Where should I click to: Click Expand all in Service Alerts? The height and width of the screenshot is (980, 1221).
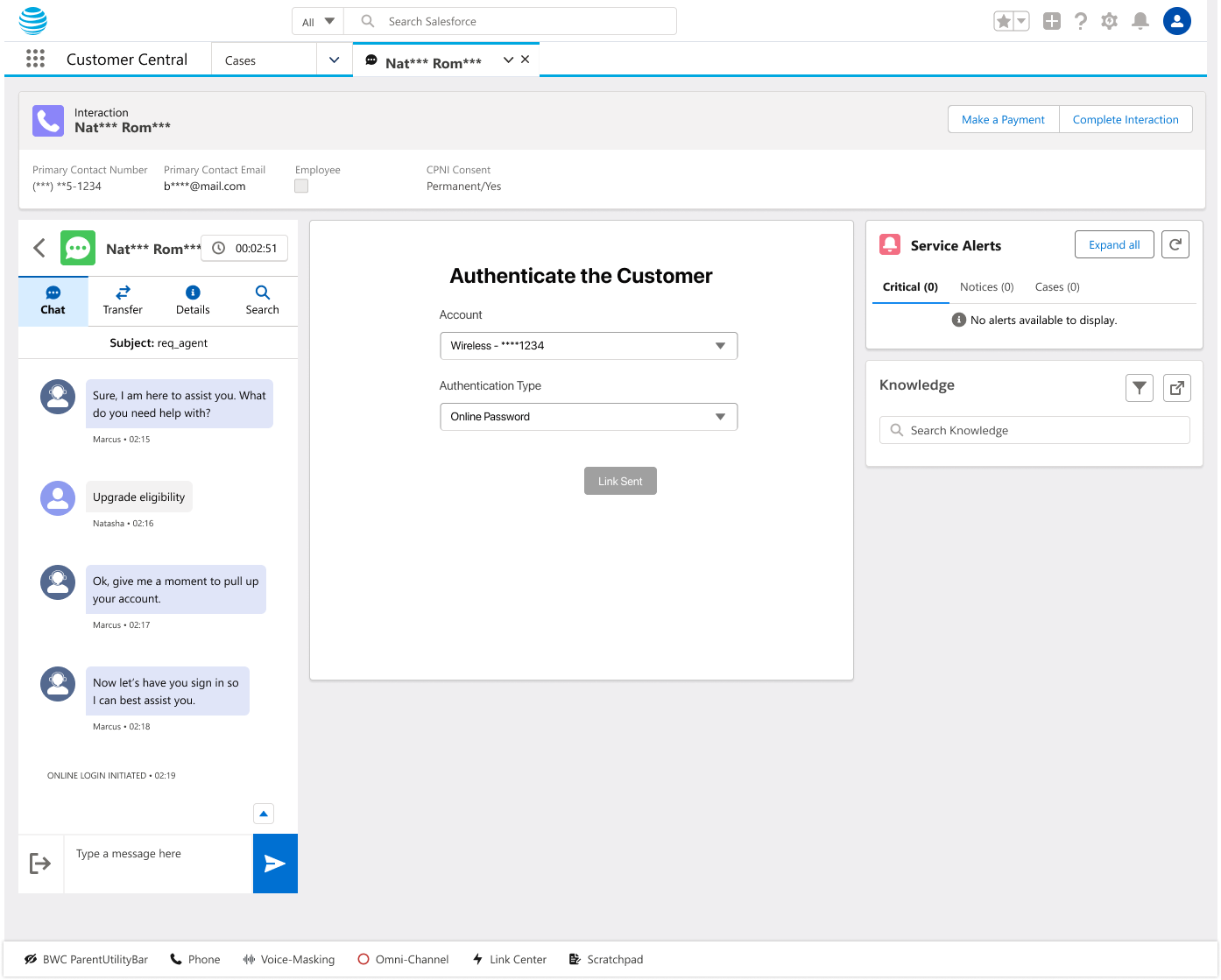1114,245
